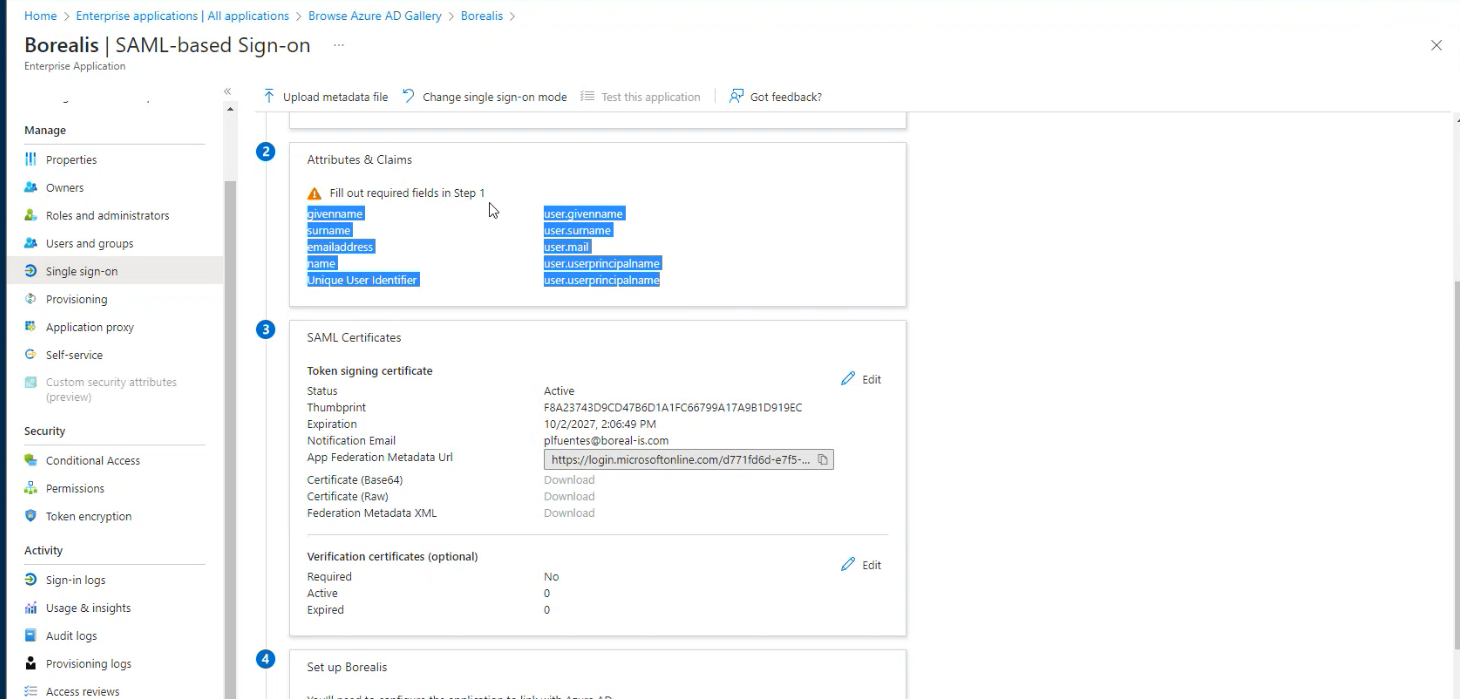Click Test this application
This screenshot has height=699, width=1460.
(640, 97)
